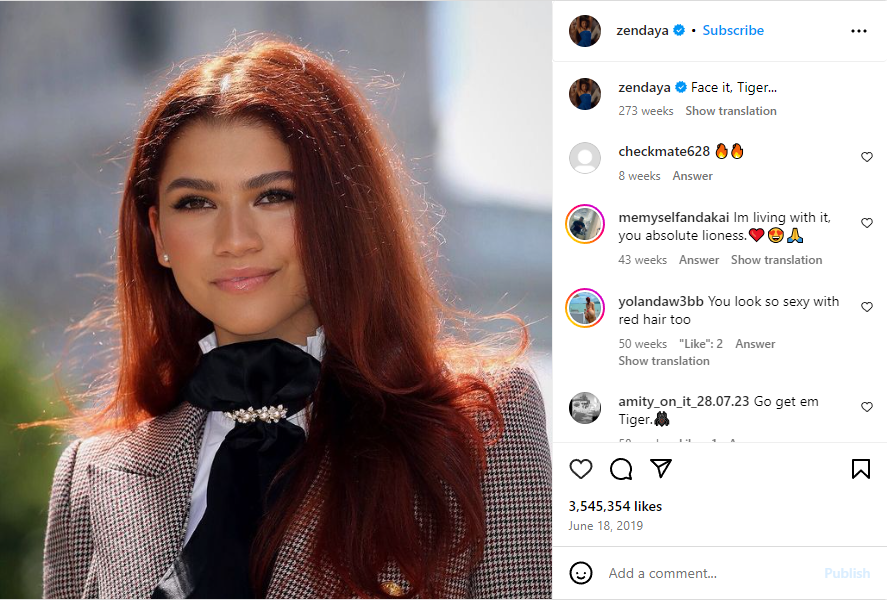Subscribe to zendaya's account
This screenshot has height=600, width=887.
pyautogui.click(x=733, y=31)
